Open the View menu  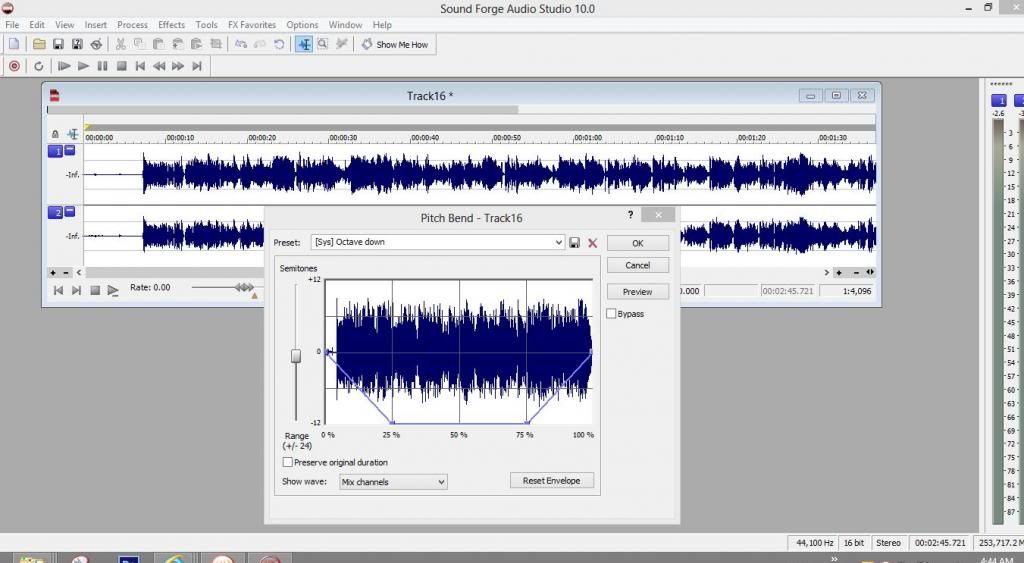(x=64, y=25)
